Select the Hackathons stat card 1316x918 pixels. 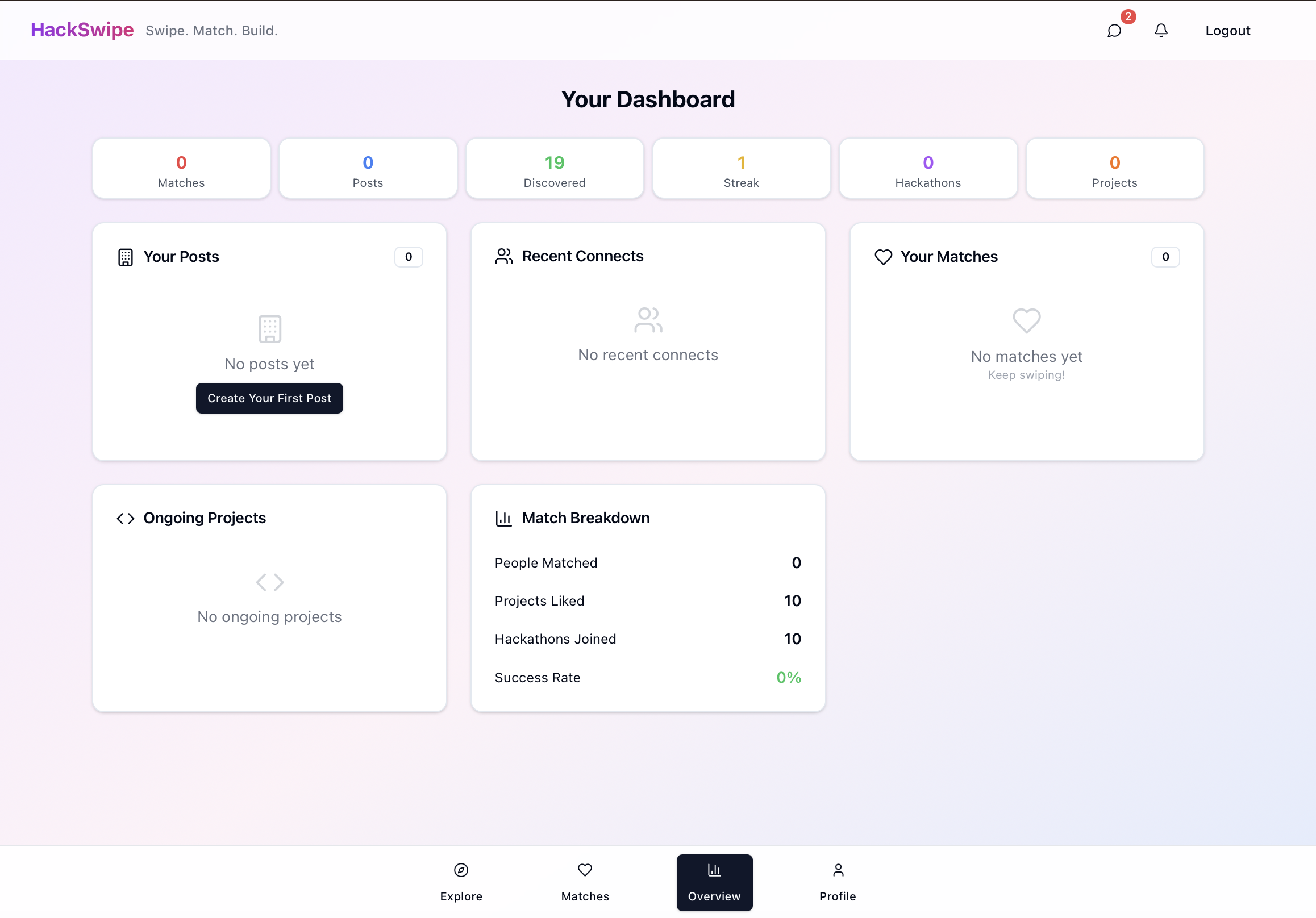point(927,169)
